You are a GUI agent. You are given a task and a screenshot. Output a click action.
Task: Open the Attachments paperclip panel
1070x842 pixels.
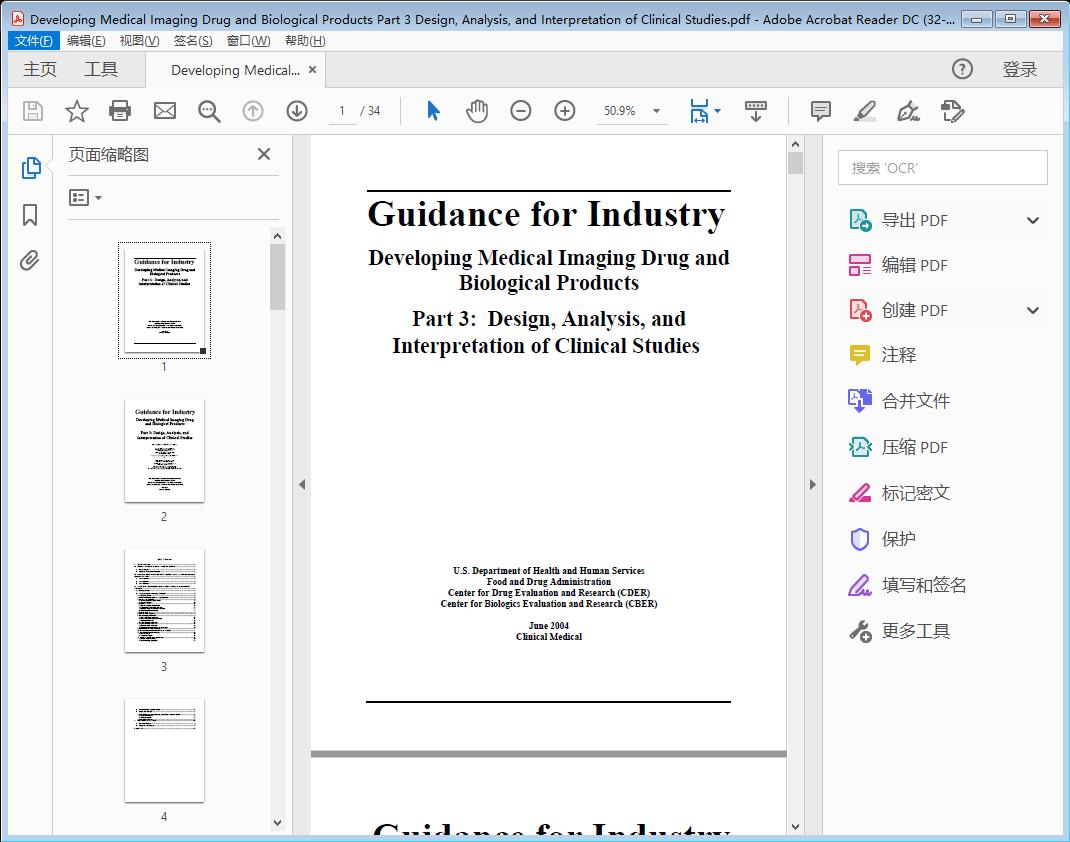(x=29, y=261)
